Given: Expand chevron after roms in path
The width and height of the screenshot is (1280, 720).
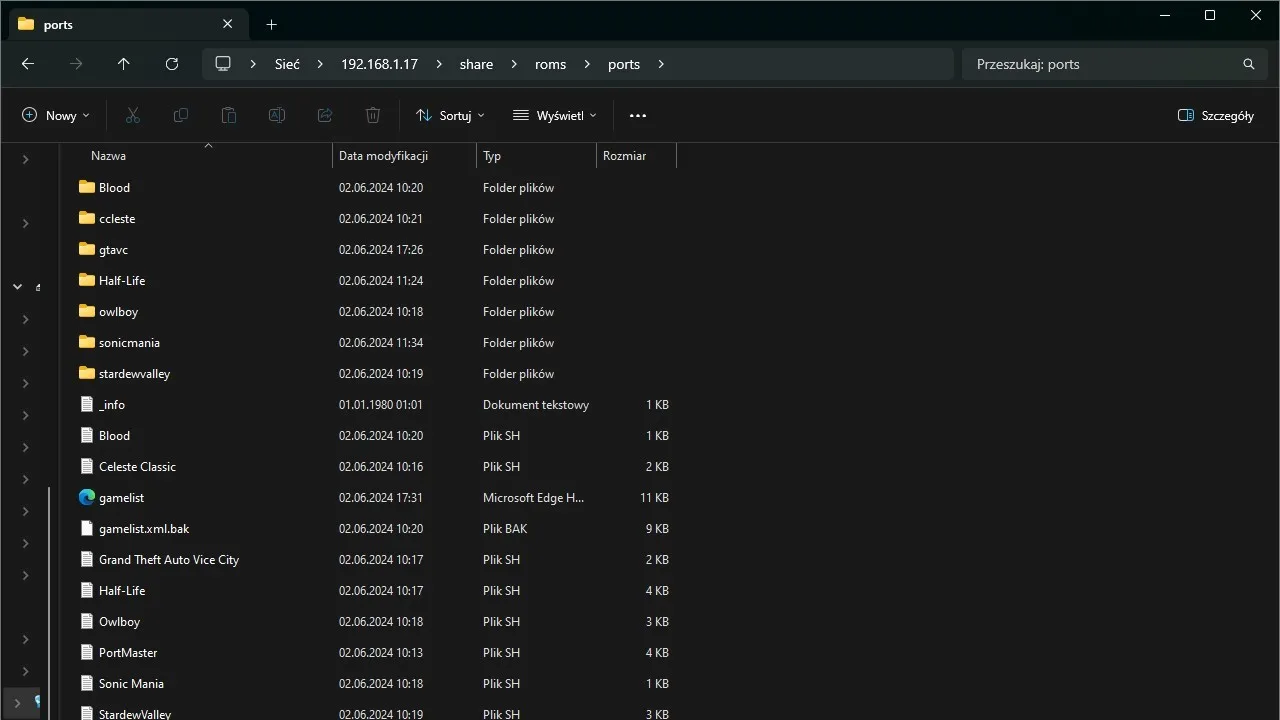Looking at the screenshot, I should coord(587,64).
